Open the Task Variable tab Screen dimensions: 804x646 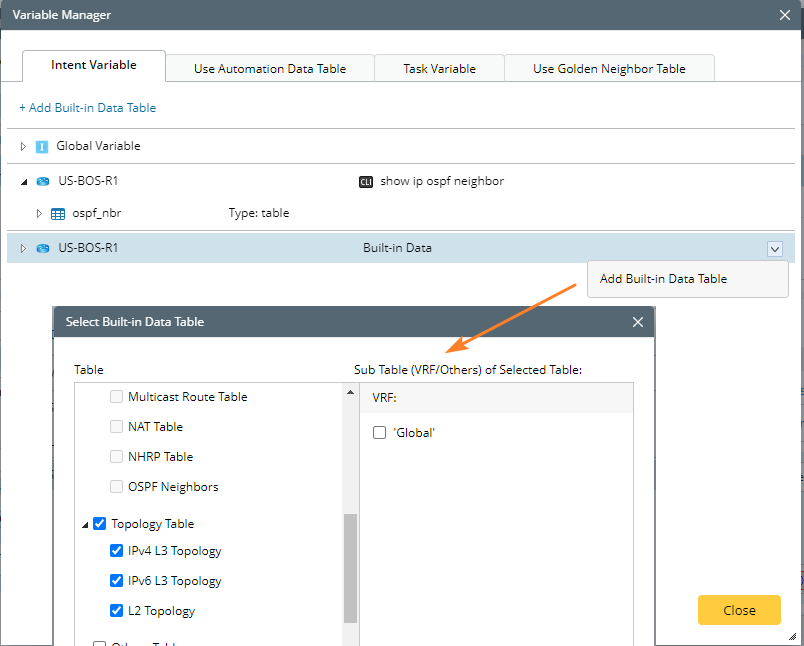pyautogui.click(x=439, y=69)
